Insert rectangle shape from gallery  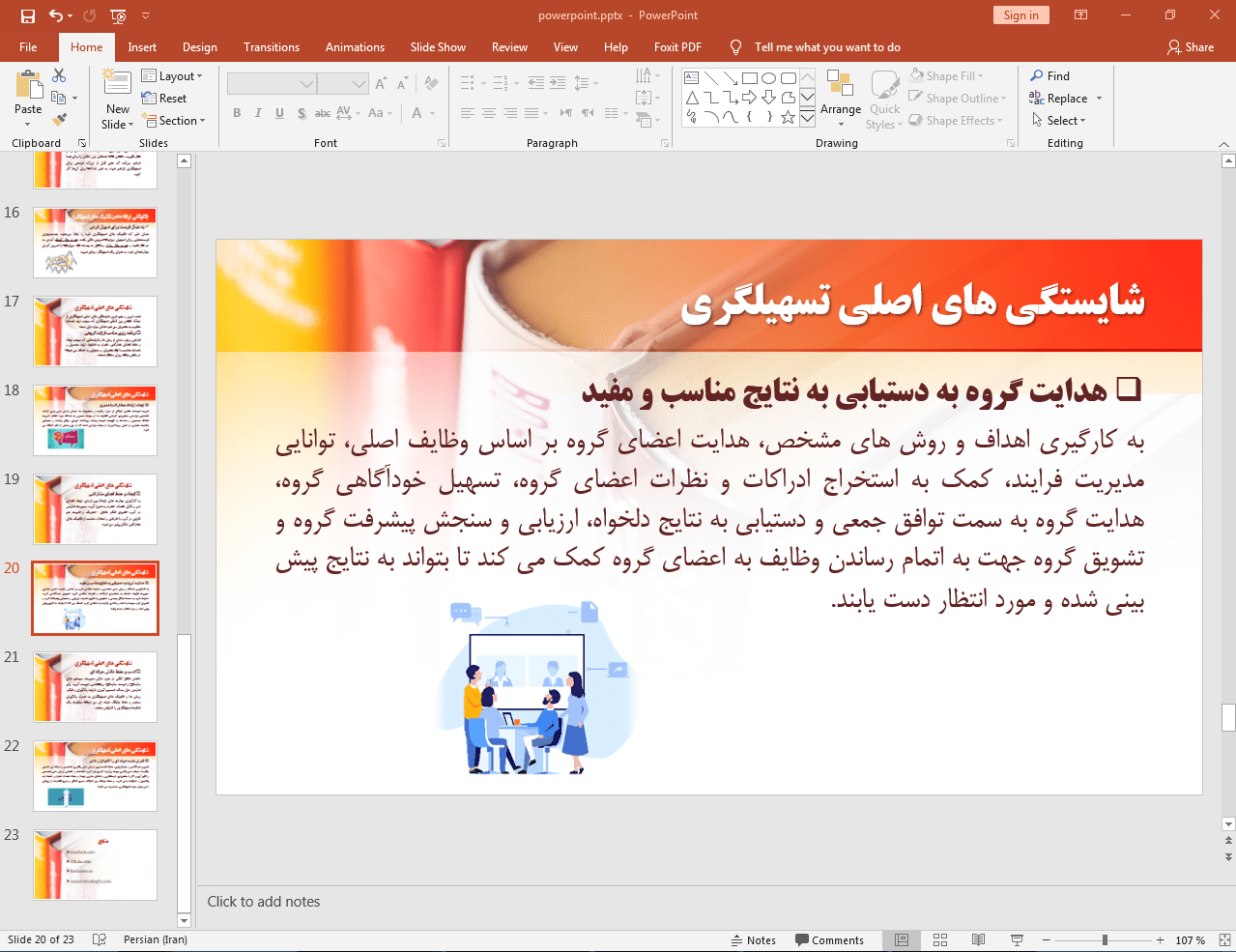click(x=750, y=78)
